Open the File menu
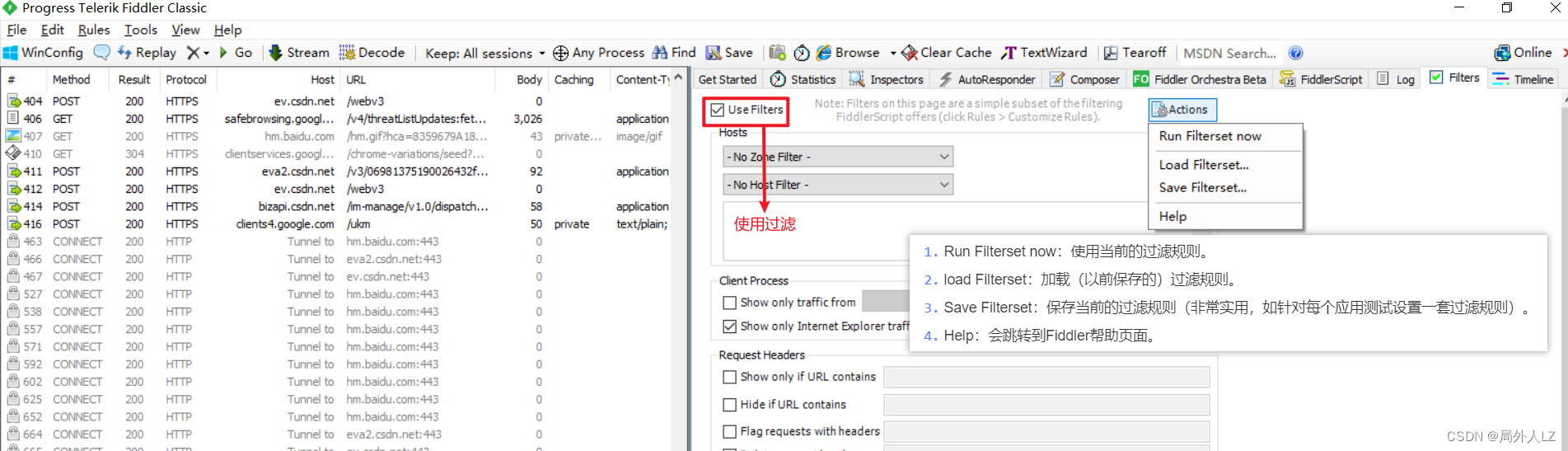The image size is (1568, 451). pyautogui.click(x=16, y=30)
